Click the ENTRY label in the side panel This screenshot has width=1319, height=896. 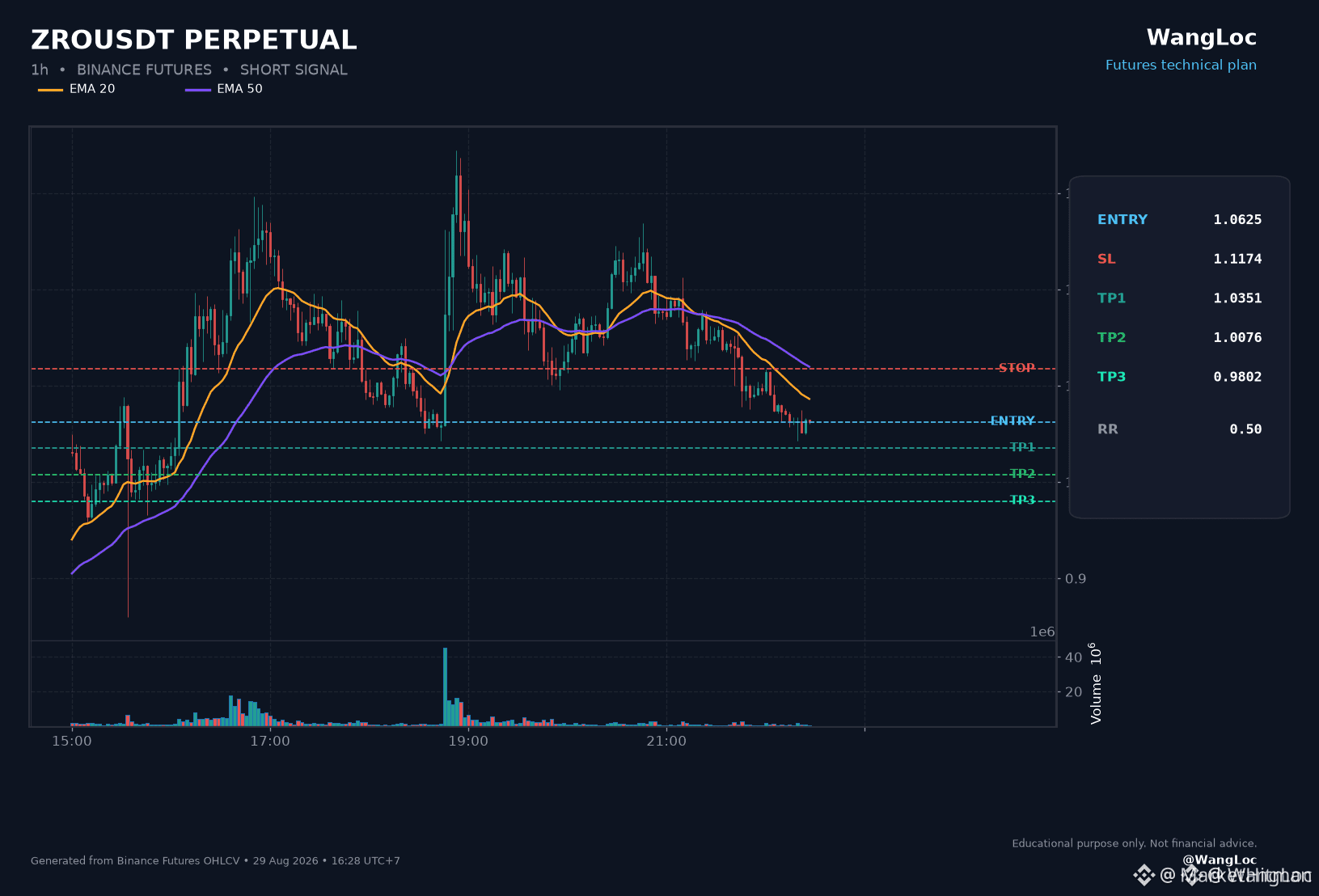1122,220
